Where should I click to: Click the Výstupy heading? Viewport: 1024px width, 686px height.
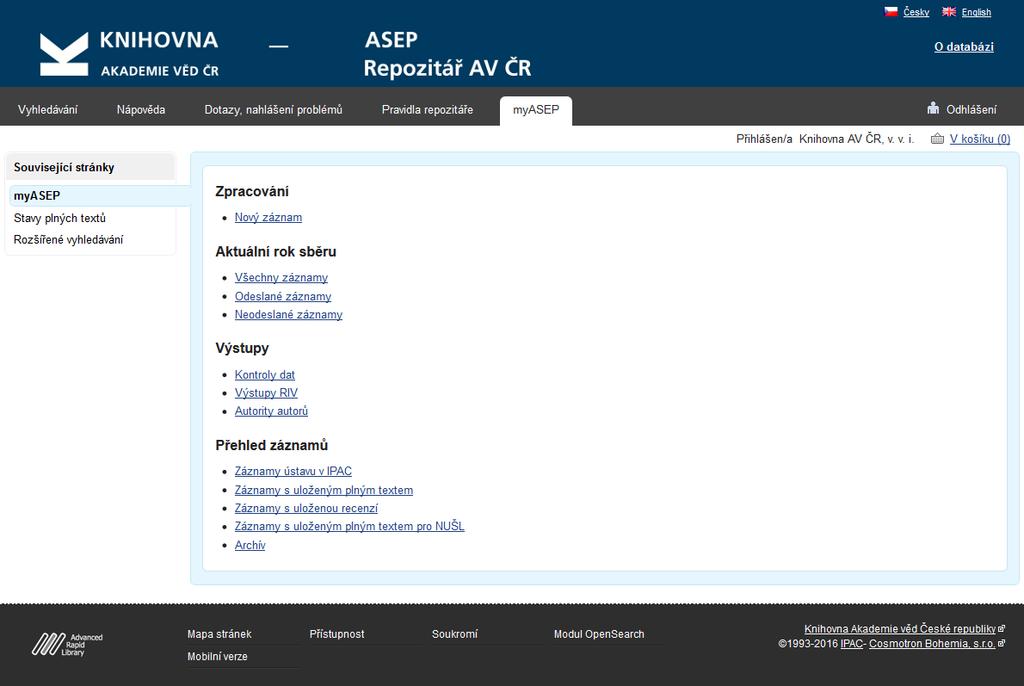[x=242, y=348]
